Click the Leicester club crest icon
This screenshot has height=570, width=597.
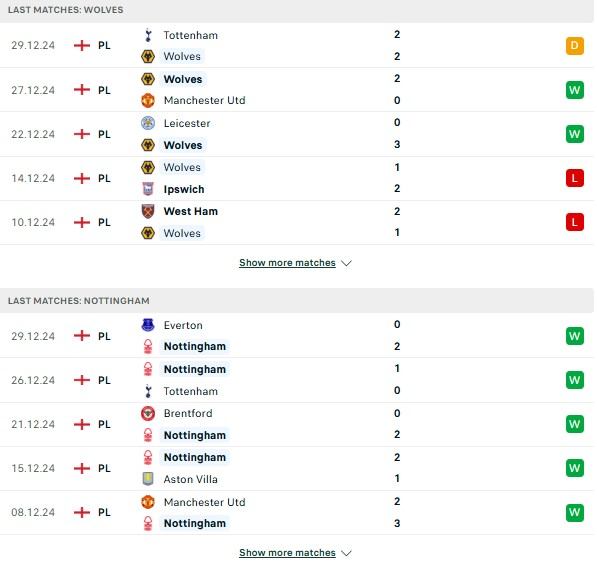(x=148, y=123)
